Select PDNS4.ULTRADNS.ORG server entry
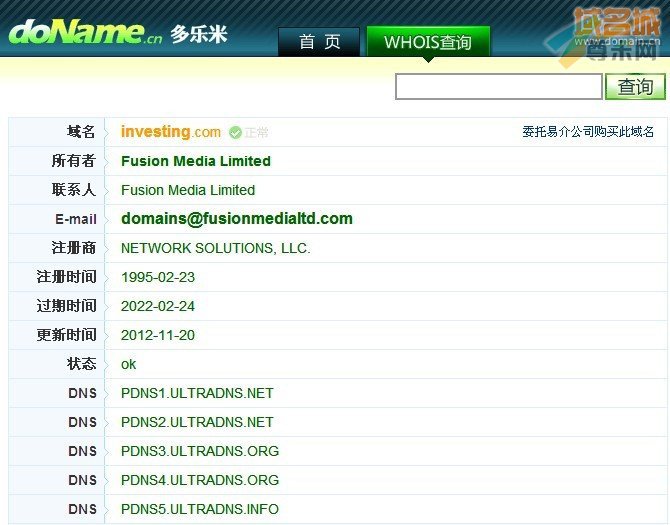The height and width of the screenshot is (525, 670). (200, 480)
